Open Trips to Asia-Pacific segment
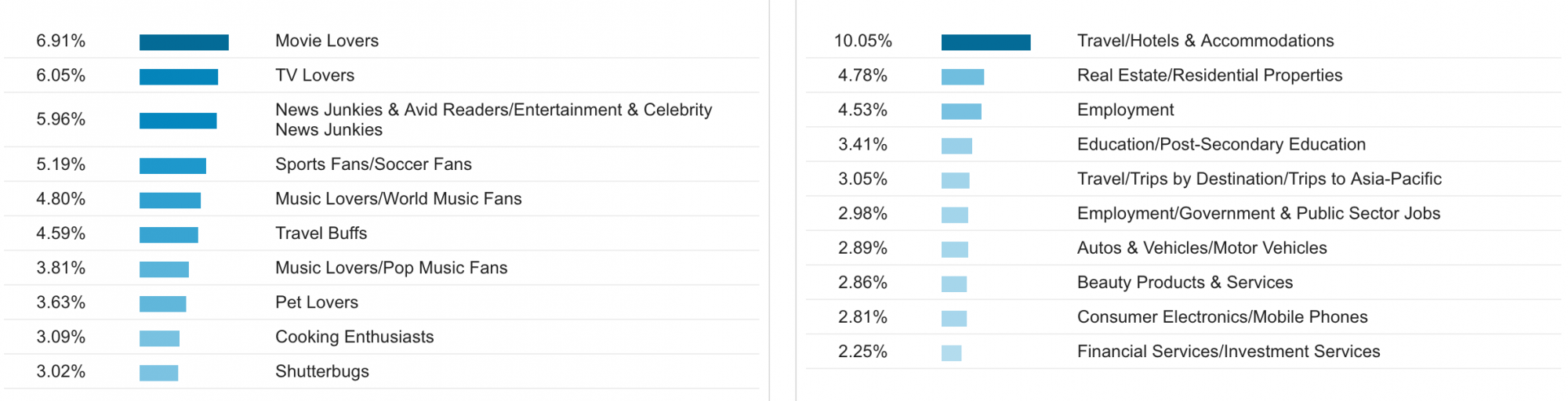The width and height of the screenshot is (1568, 401). tap(1259, 179)
